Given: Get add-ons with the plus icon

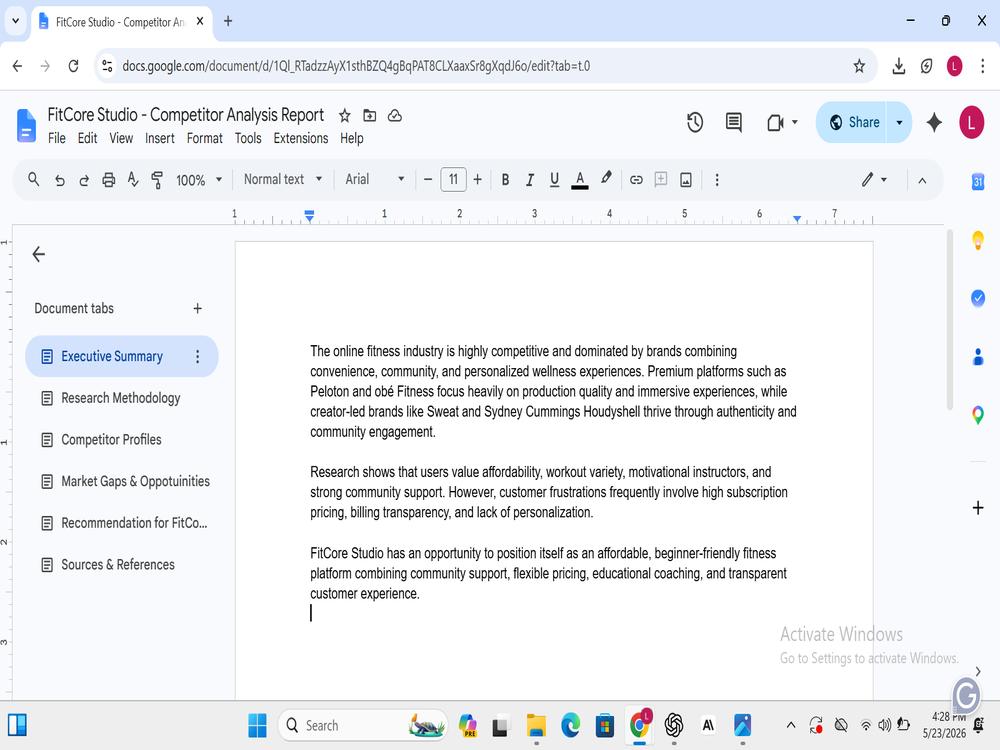Looking at the screenshot, I should coord(978,508).
